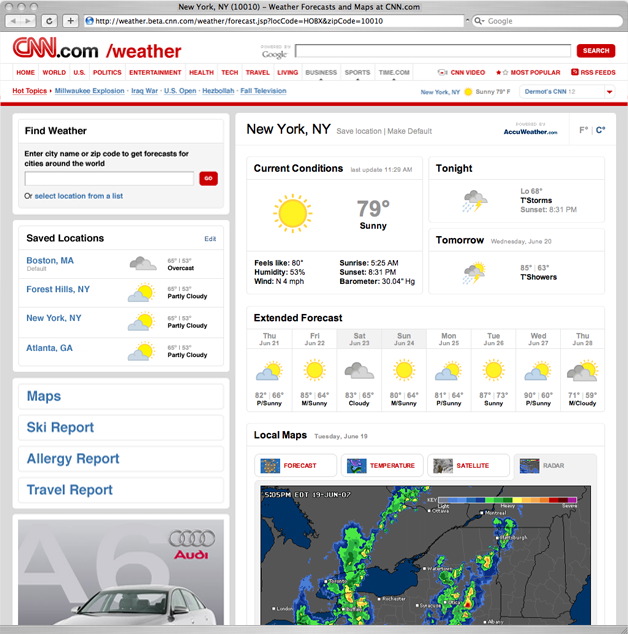Open the Milwaukee Explosion hot topic
Viewport: 628px width, 634px height.
click(89, 91)
